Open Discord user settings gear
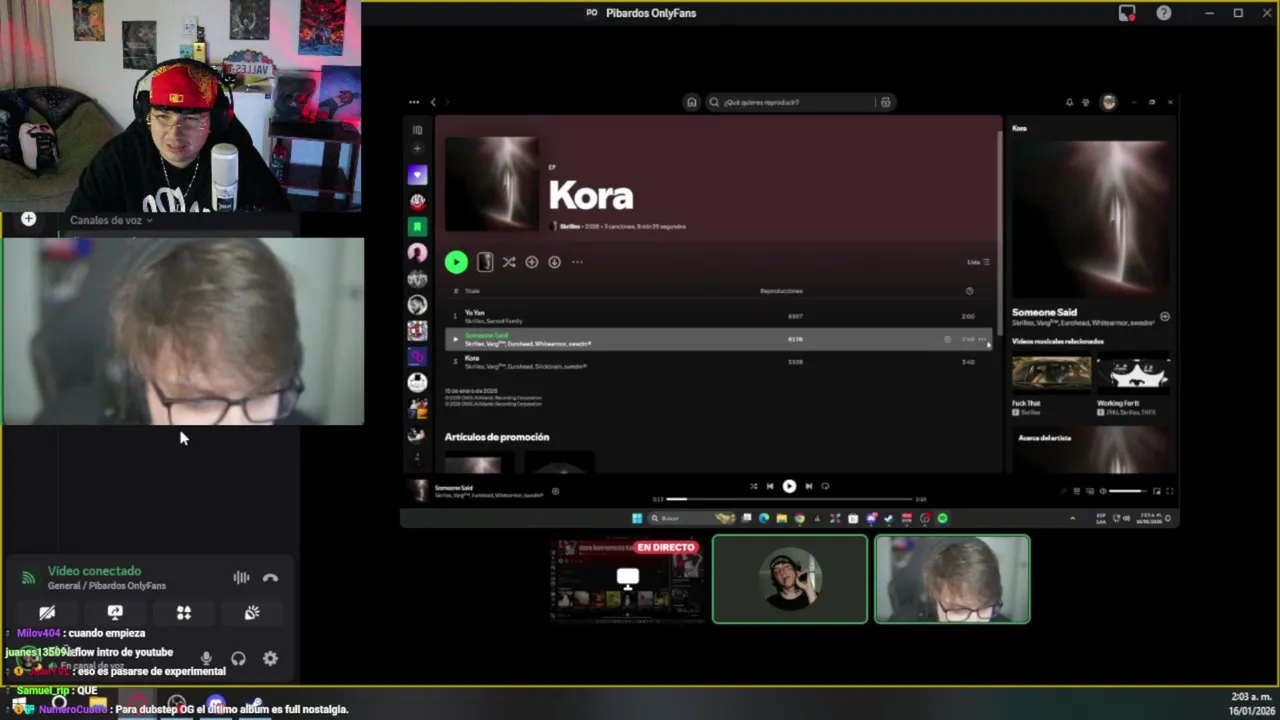The height and width of the screenshot is (720, 1280). [x=270, y=658]
